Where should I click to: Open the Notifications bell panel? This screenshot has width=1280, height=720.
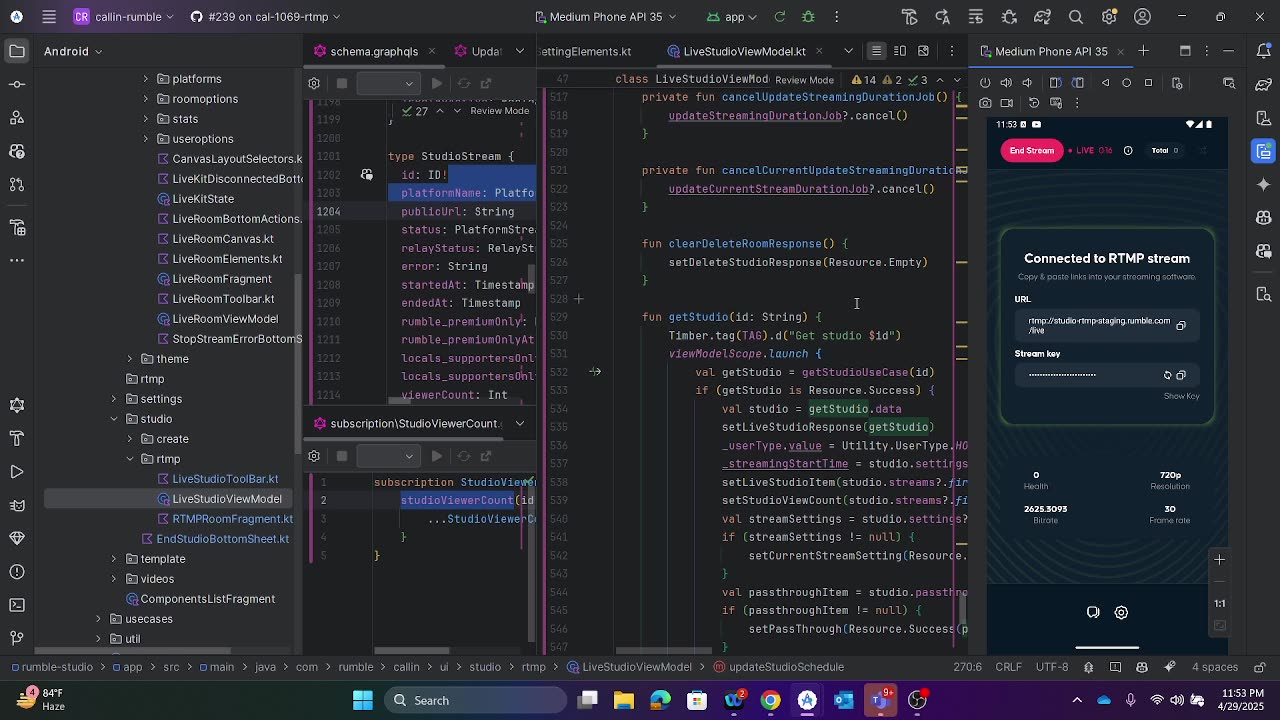[1264, 51]
